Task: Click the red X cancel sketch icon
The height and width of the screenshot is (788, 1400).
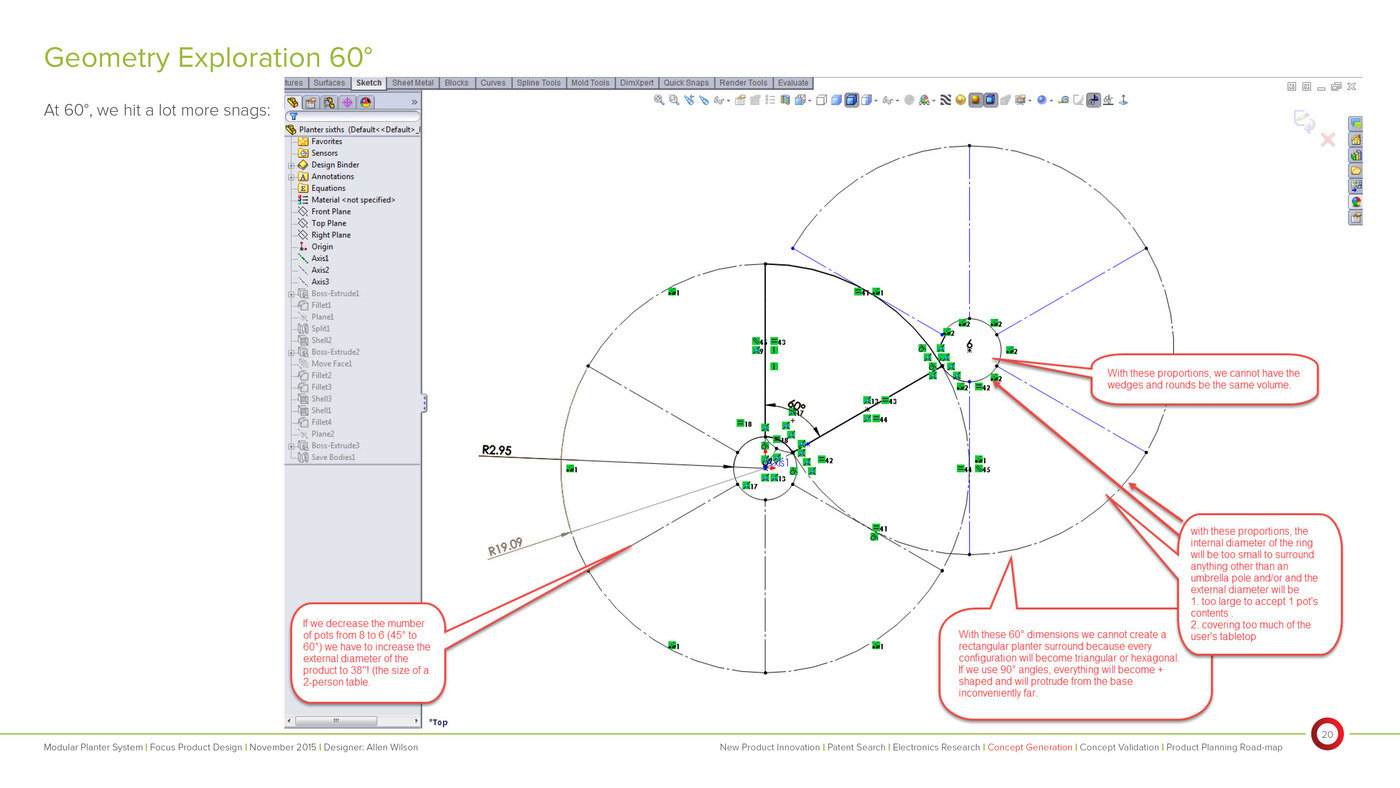Action: click(1328, 140)
